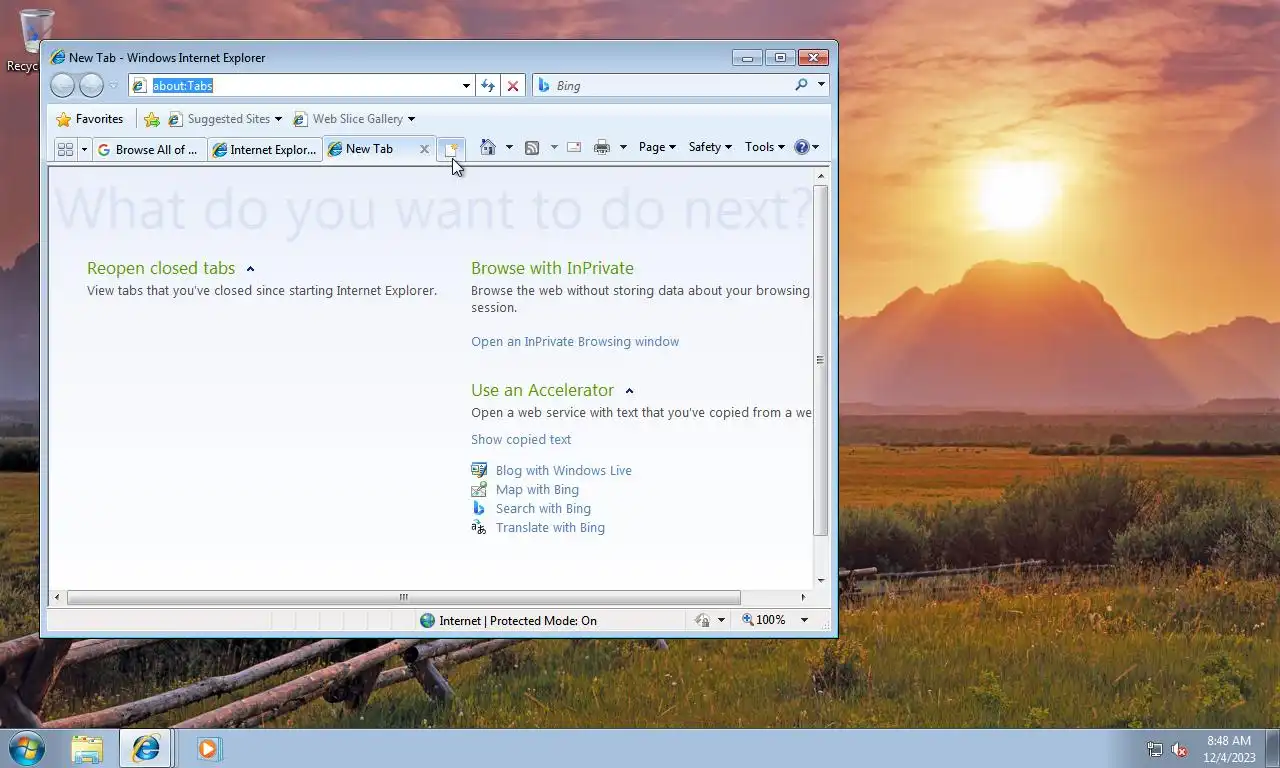Click the Map with Bing link

click(x=537, y=490)
